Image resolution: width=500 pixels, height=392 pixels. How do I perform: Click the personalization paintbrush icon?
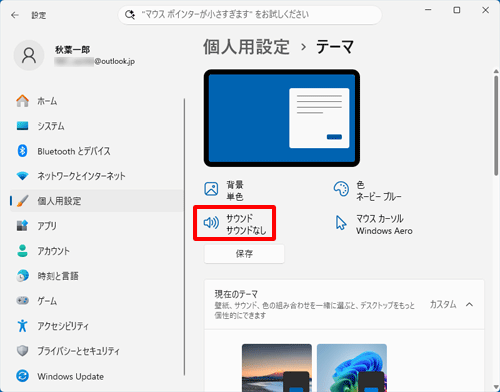(x=22, y=201)
